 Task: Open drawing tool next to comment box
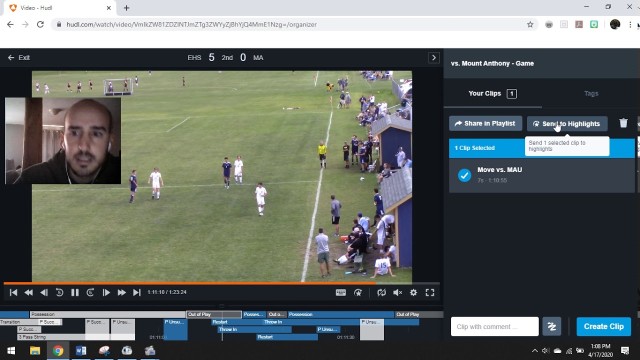pos(552,327)
